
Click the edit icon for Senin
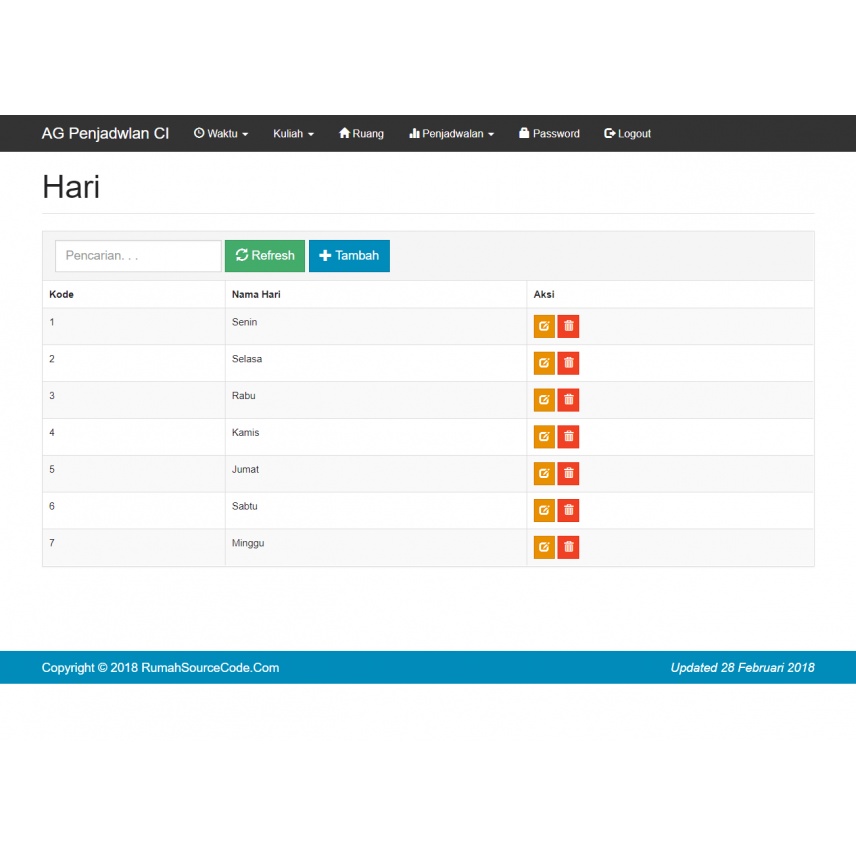(x=544, y=326)
